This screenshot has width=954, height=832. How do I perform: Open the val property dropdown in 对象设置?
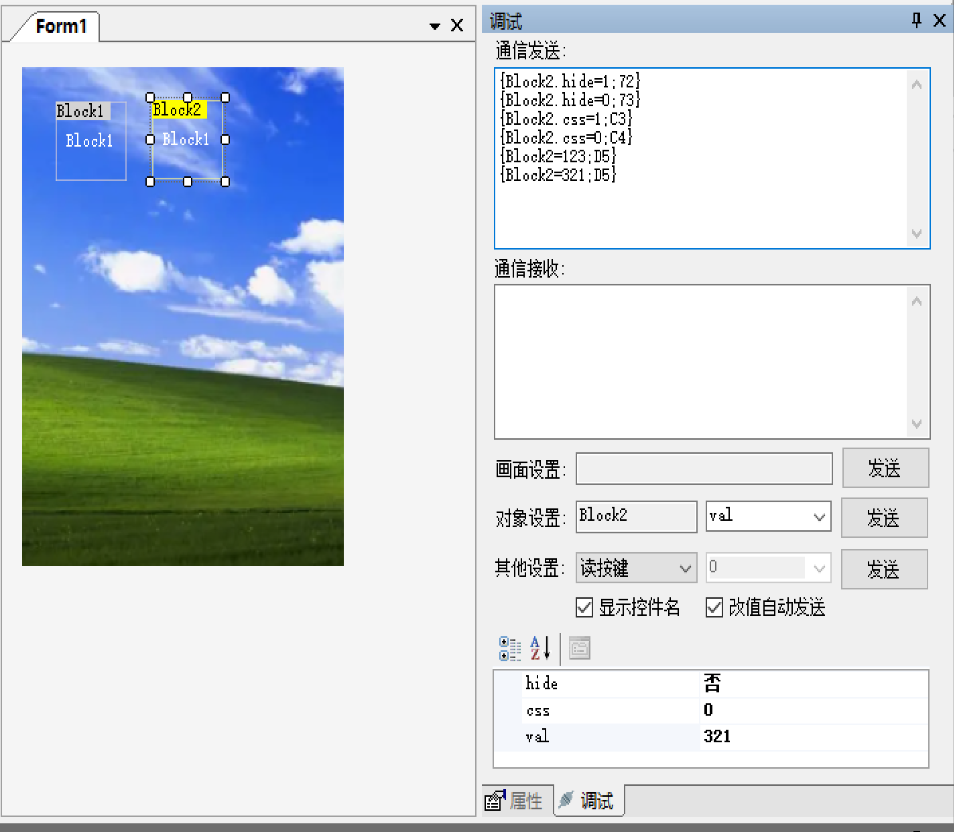819,517
